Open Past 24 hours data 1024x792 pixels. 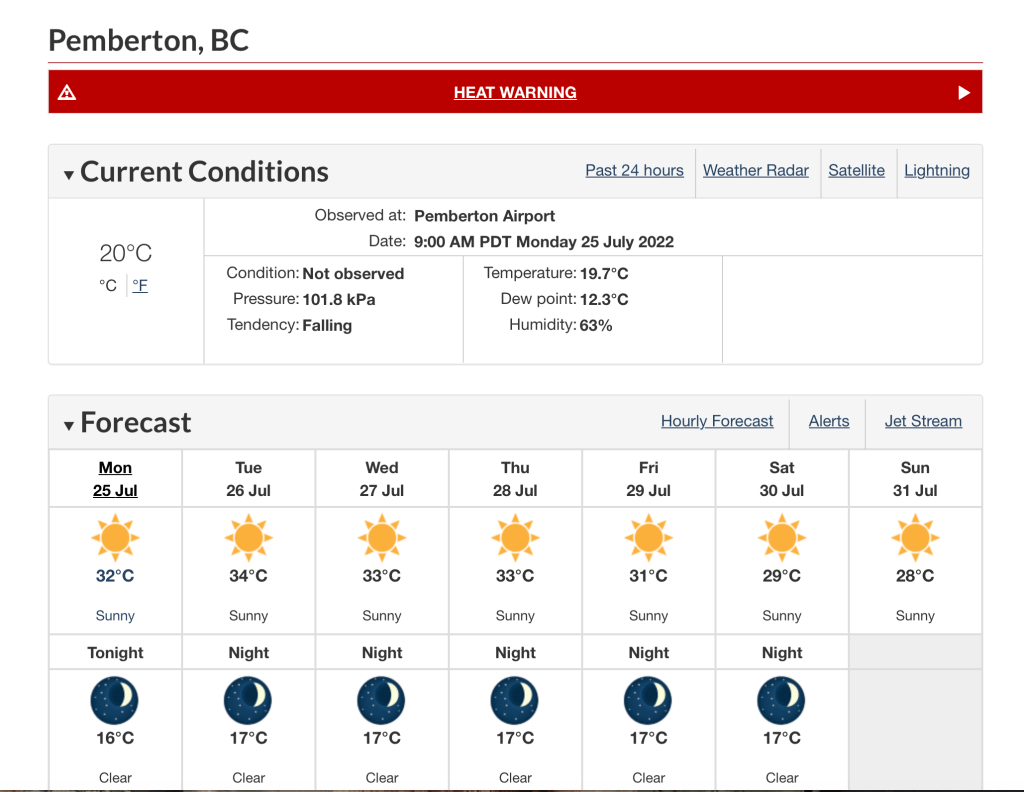coord(634,170)
